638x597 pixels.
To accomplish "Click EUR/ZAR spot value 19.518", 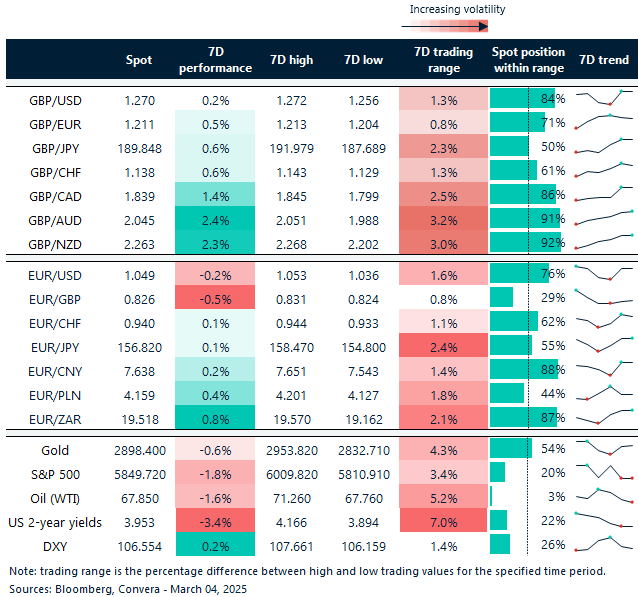I will click(x=140, y=420).
